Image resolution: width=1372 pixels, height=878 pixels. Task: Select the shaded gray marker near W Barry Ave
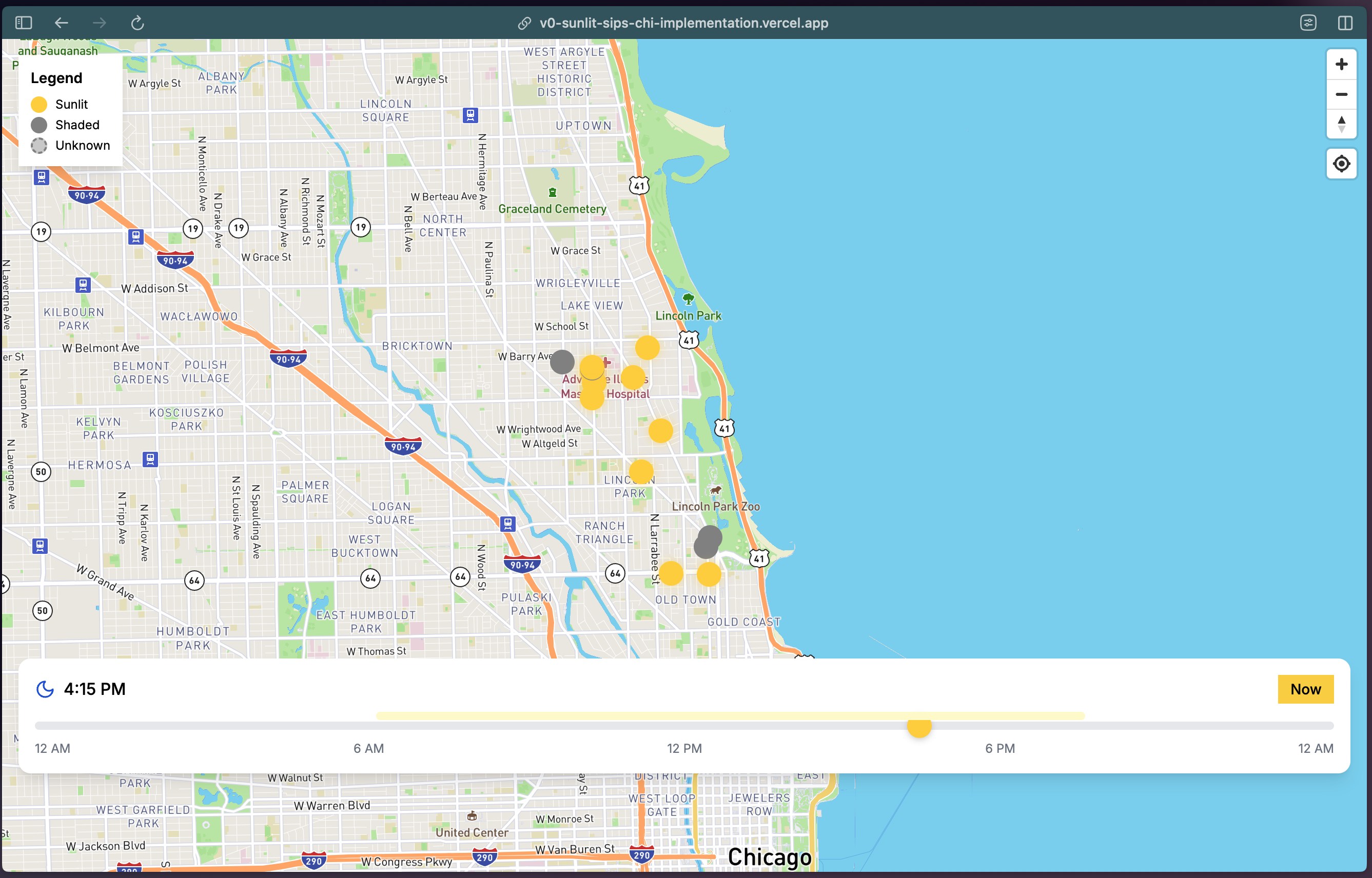coord(562,362)
